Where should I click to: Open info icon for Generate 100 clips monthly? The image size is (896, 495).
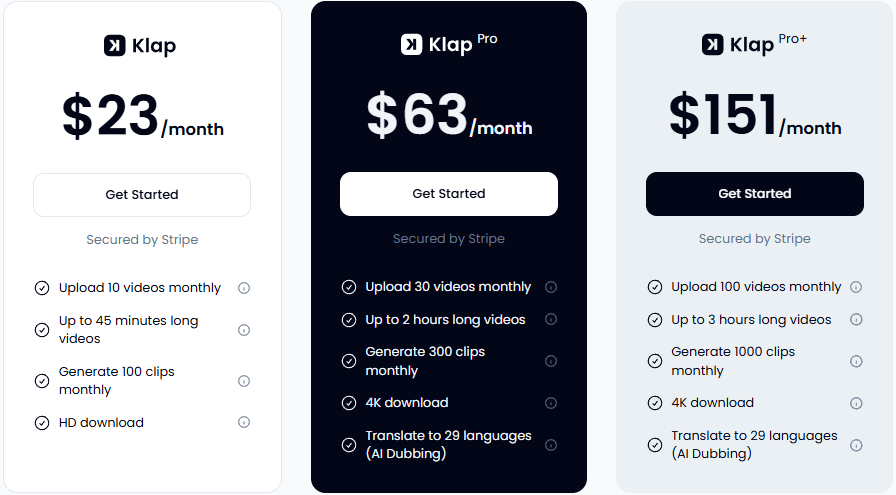tap(244, 381)
